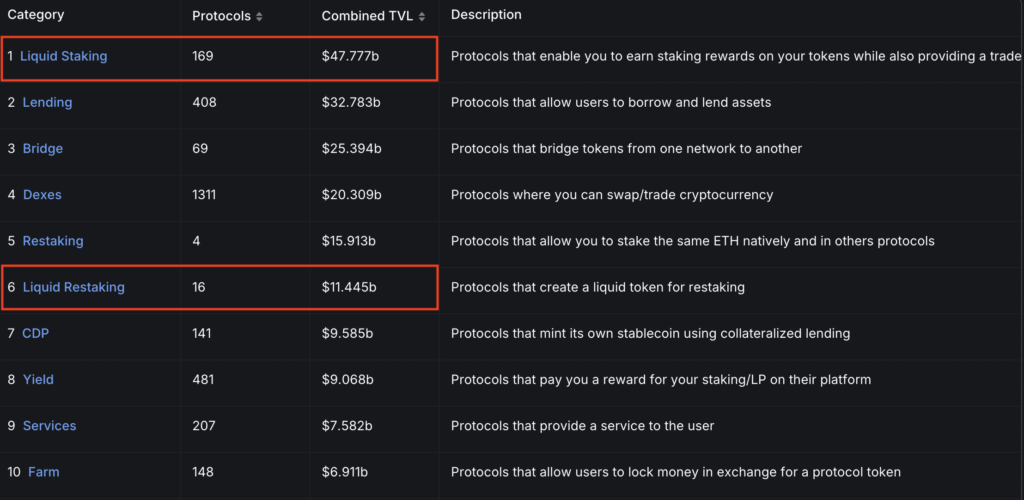Sort by Combined TVL arrow icon
The height and width of the screenshot is (500, 1024).
point(422,17)
